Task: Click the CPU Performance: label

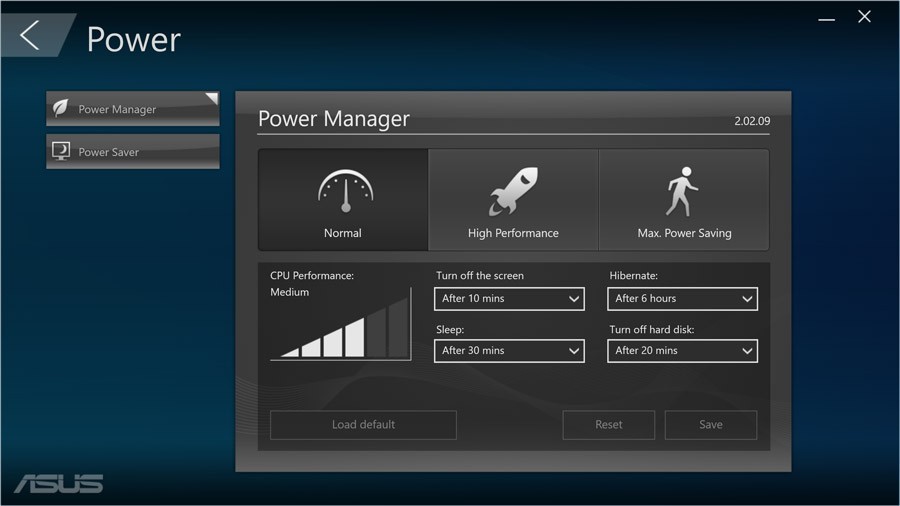Action: [x=312, y=275]
